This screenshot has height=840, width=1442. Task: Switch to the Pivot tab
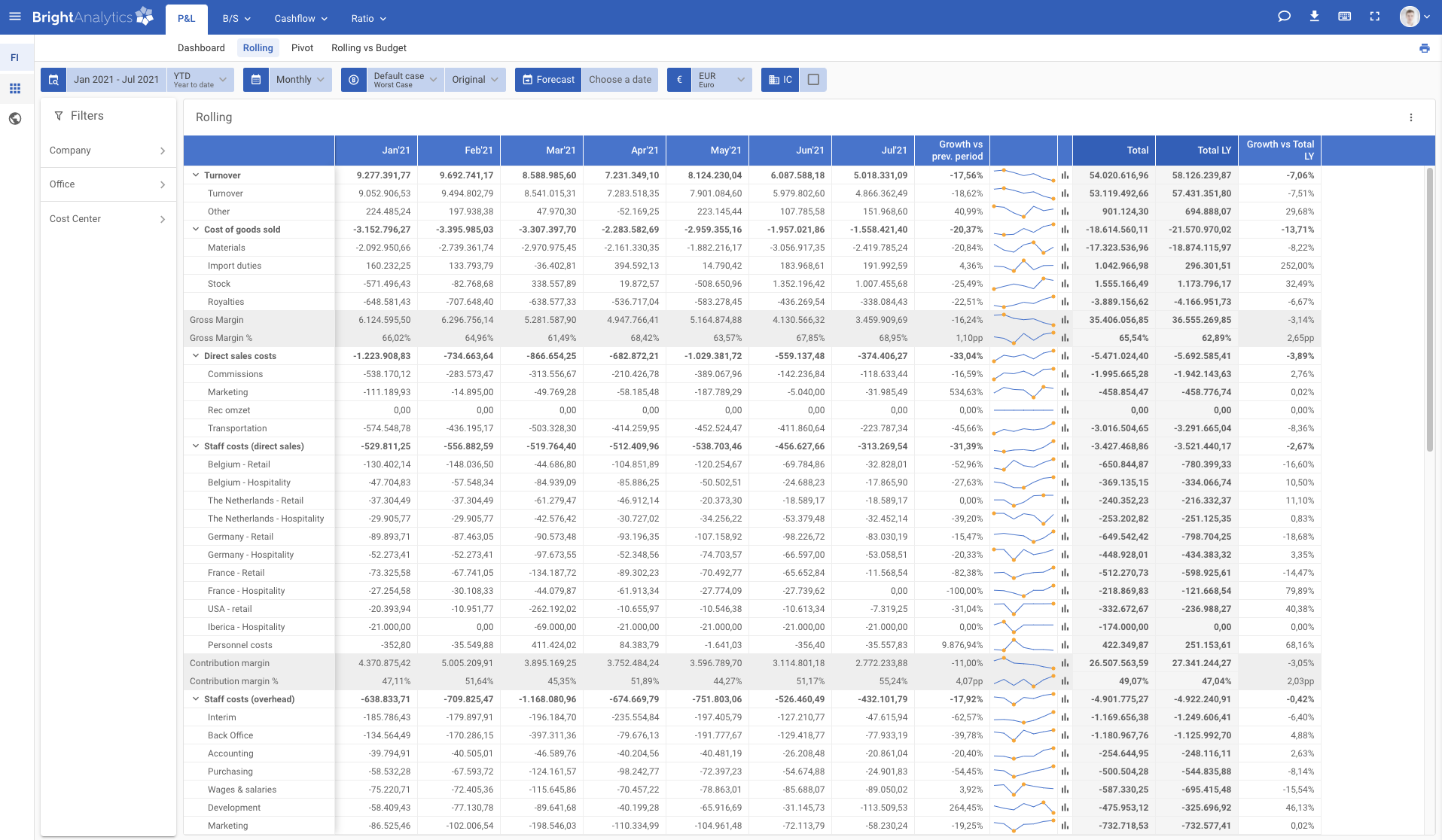point(302,47)
